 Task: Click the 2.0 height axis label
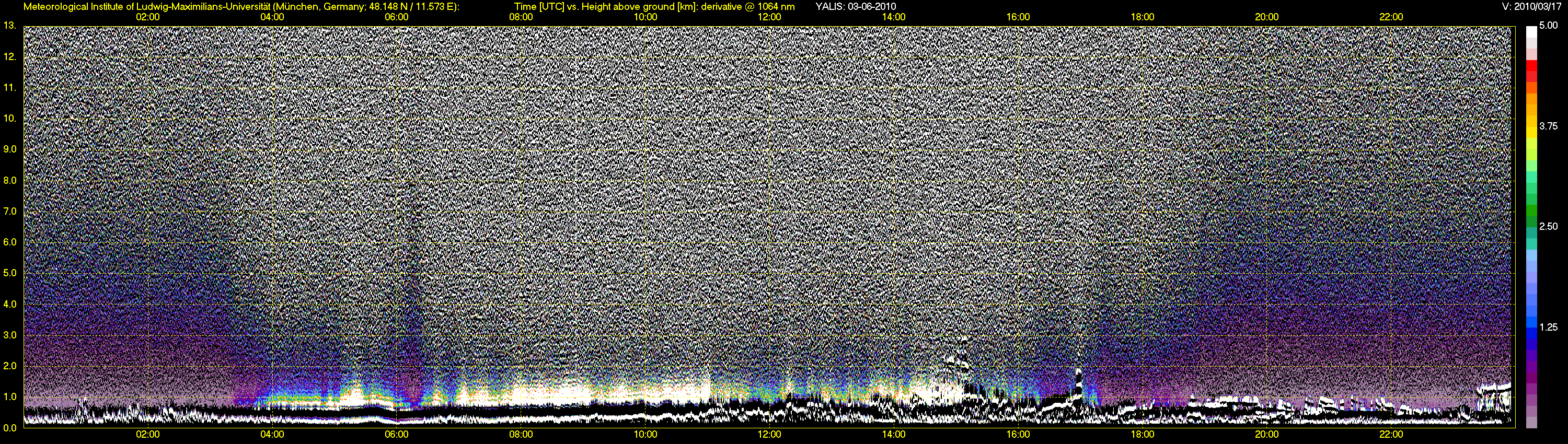coord(9,366)
